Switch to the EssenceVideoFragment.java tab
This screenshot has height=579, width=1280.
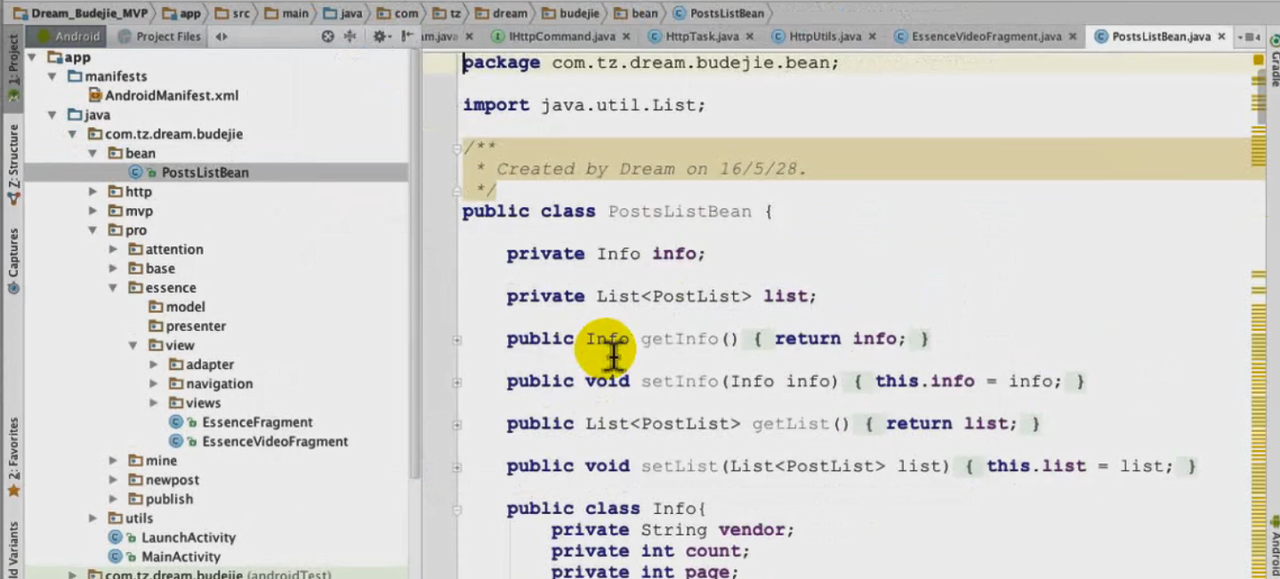coord(986,37)
